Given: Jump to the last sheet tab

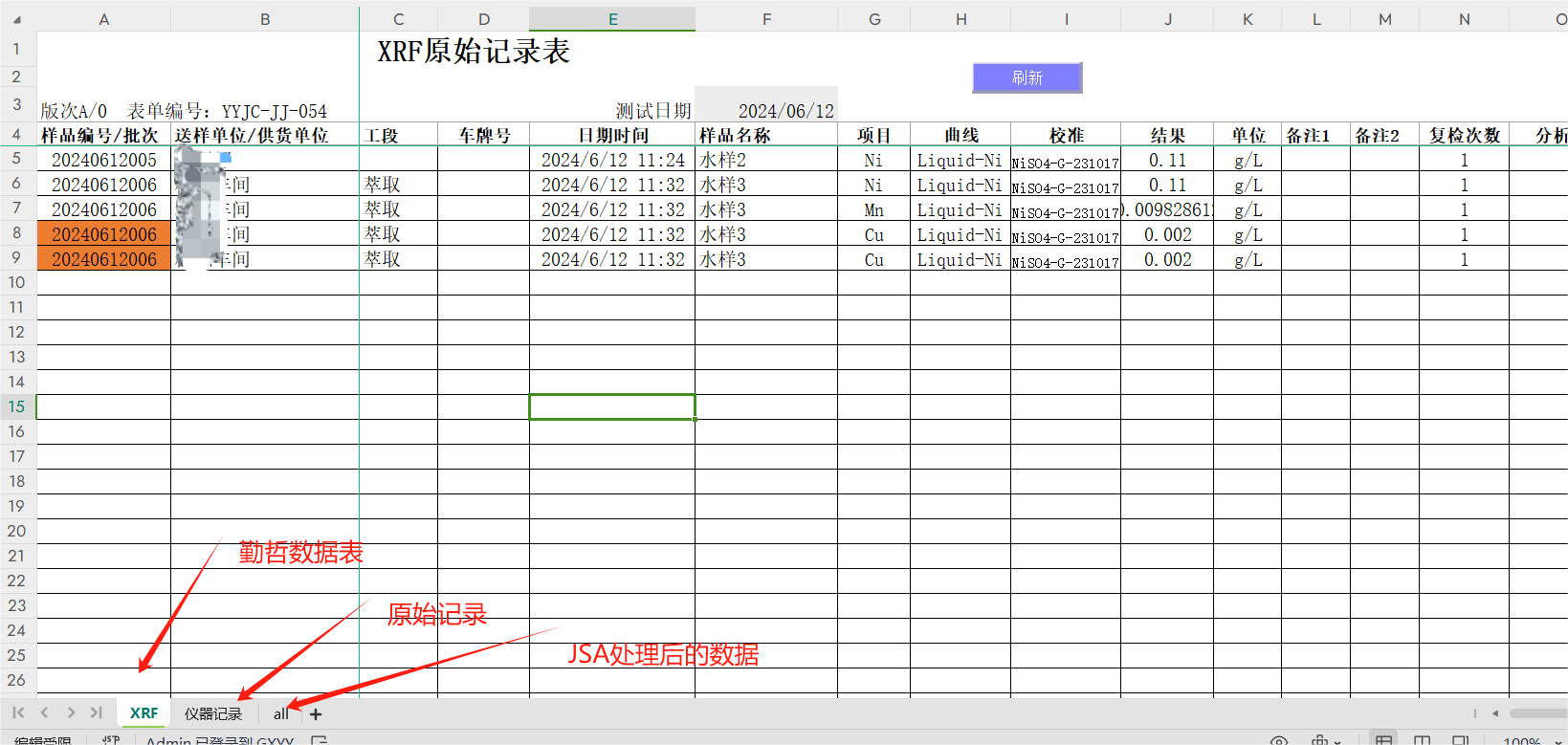Looking at the screenshot, I should tap(97, 713).
